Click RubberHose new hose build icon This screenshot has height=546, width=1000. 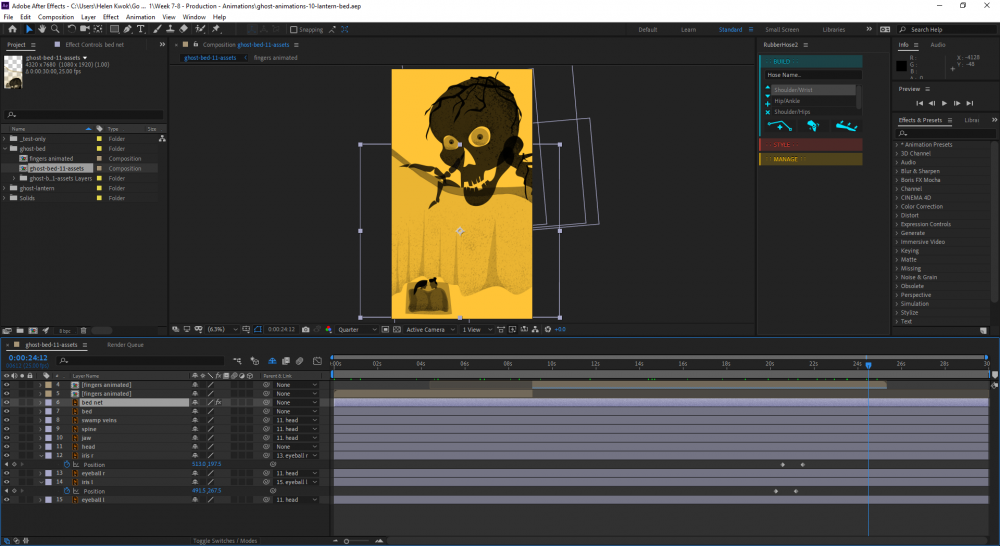point(779,126)
